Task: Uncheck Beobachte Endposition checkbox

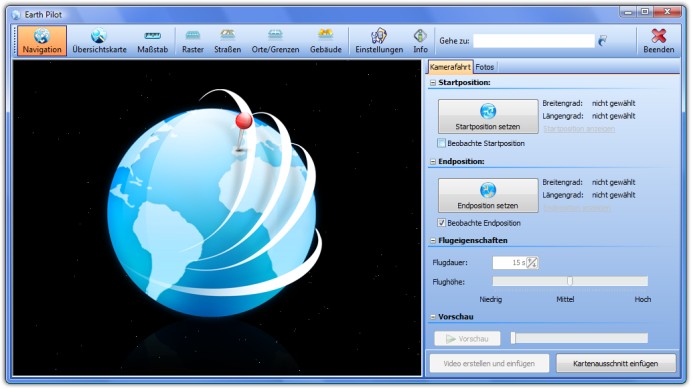Action: click(x=441, y=223)
